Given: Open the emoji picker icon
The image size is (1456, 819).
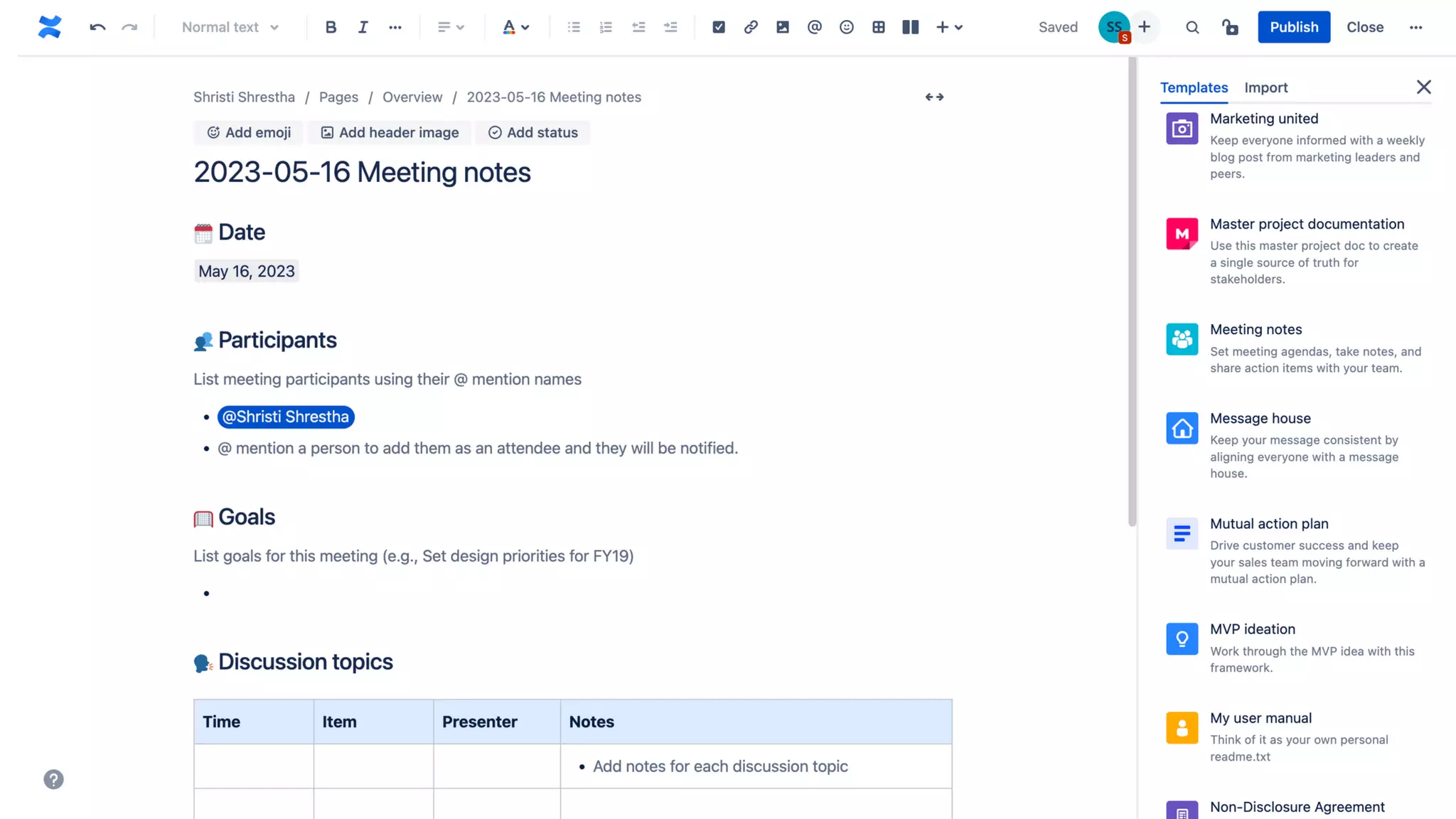Looking at the screenshot, I should pyautogui.click(x=846, y=27).
